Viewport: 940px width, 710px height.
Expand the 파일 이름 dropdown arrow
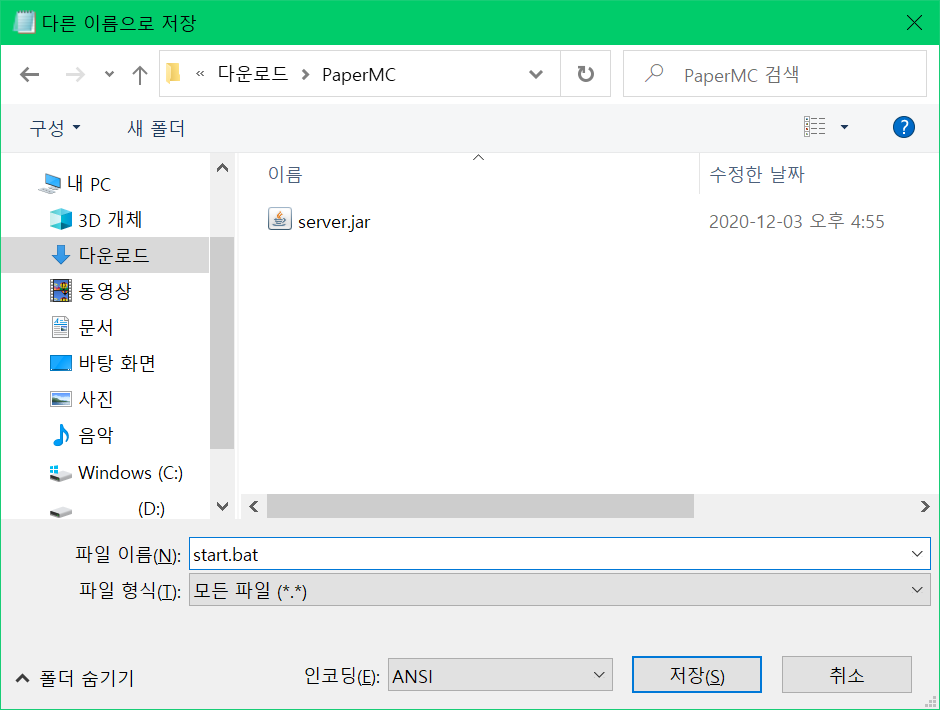[x=917, y=554]
